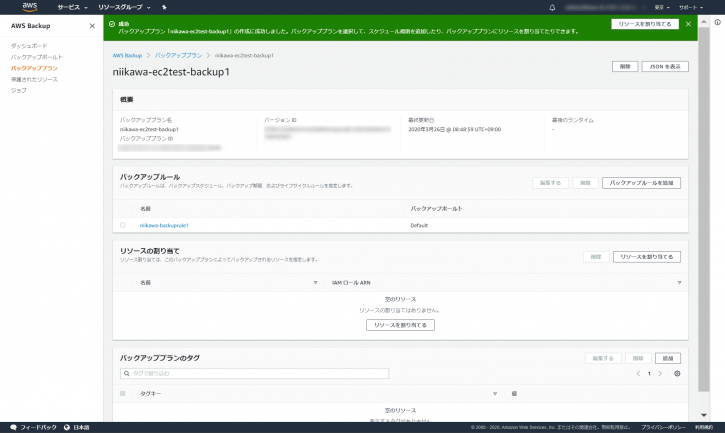
Task: Click the pin shortcut icon
Action: pos(164,7)
